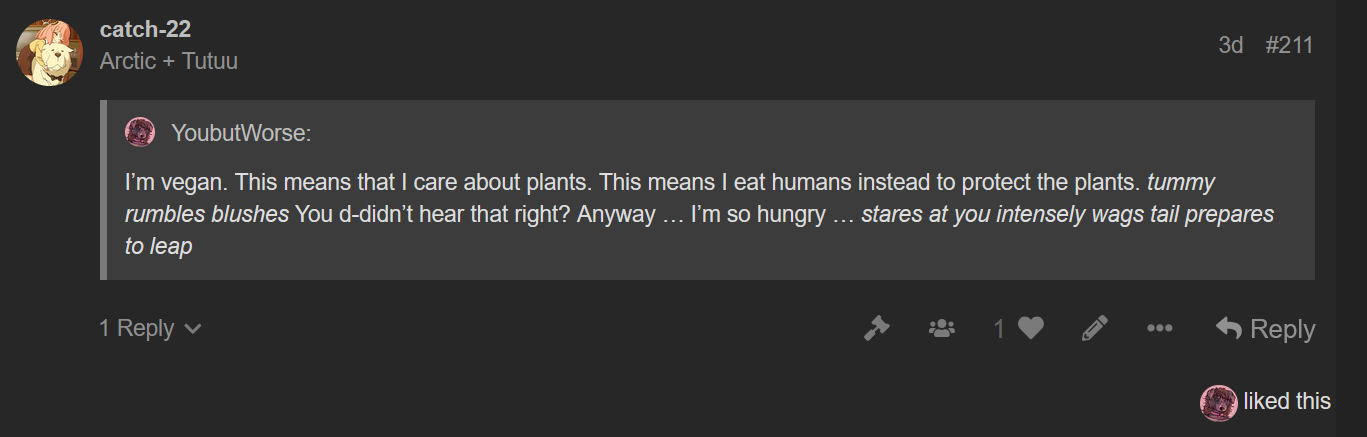Viewport: 1367px width, 437px height.
Task: Click the Arctic + Tutuu user title
Action: (x=168, y=61)
